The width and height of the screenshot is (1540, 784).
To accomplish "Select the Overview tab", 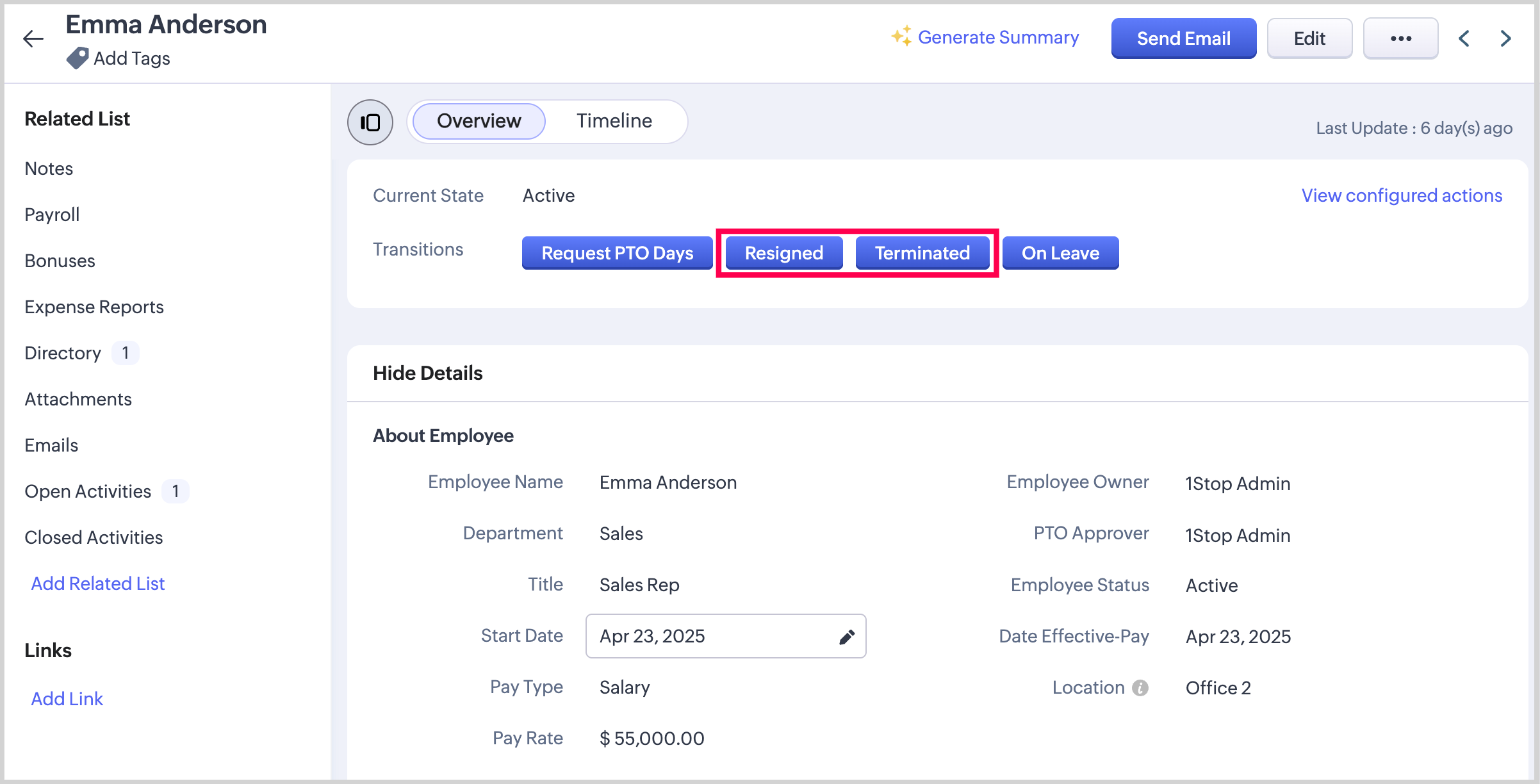I will coord(479,121).
